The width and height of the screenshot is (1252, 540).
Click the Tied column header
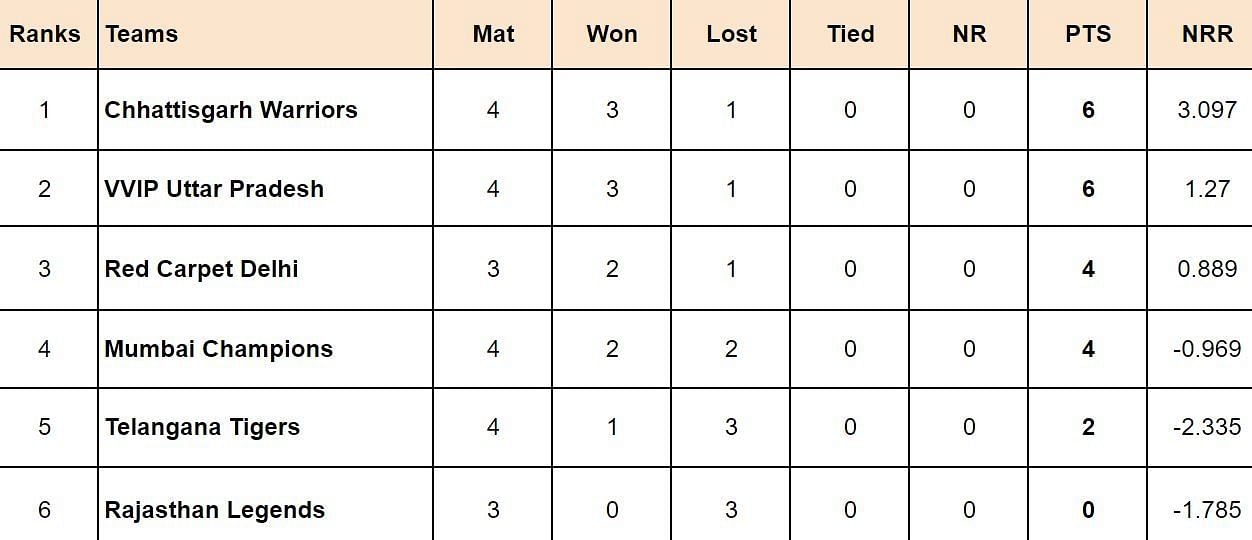[x=850, y=34]
